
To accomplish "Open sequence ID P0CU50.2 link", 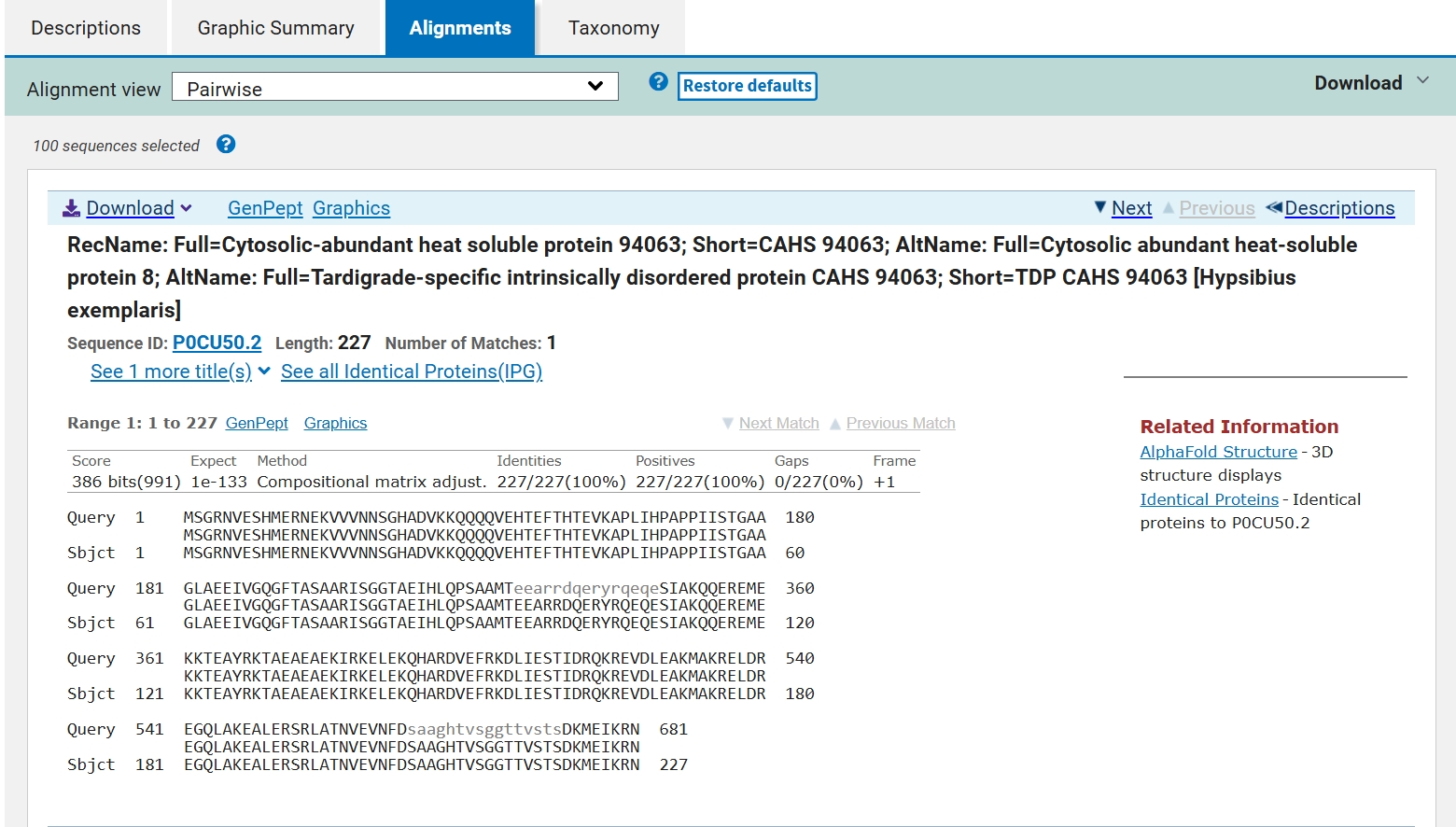I will pos(217,343).
